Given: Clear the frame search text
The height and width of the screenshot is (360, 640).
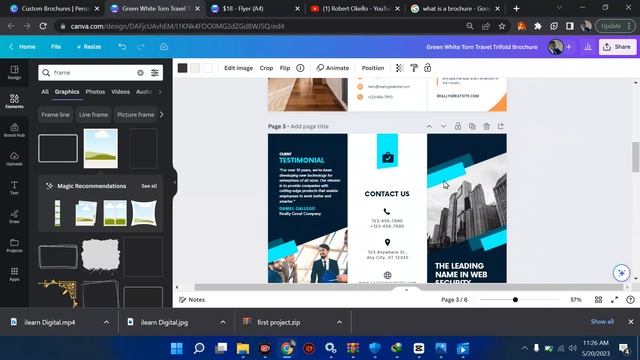Looking at the screenshot, I should coord(140,73).
